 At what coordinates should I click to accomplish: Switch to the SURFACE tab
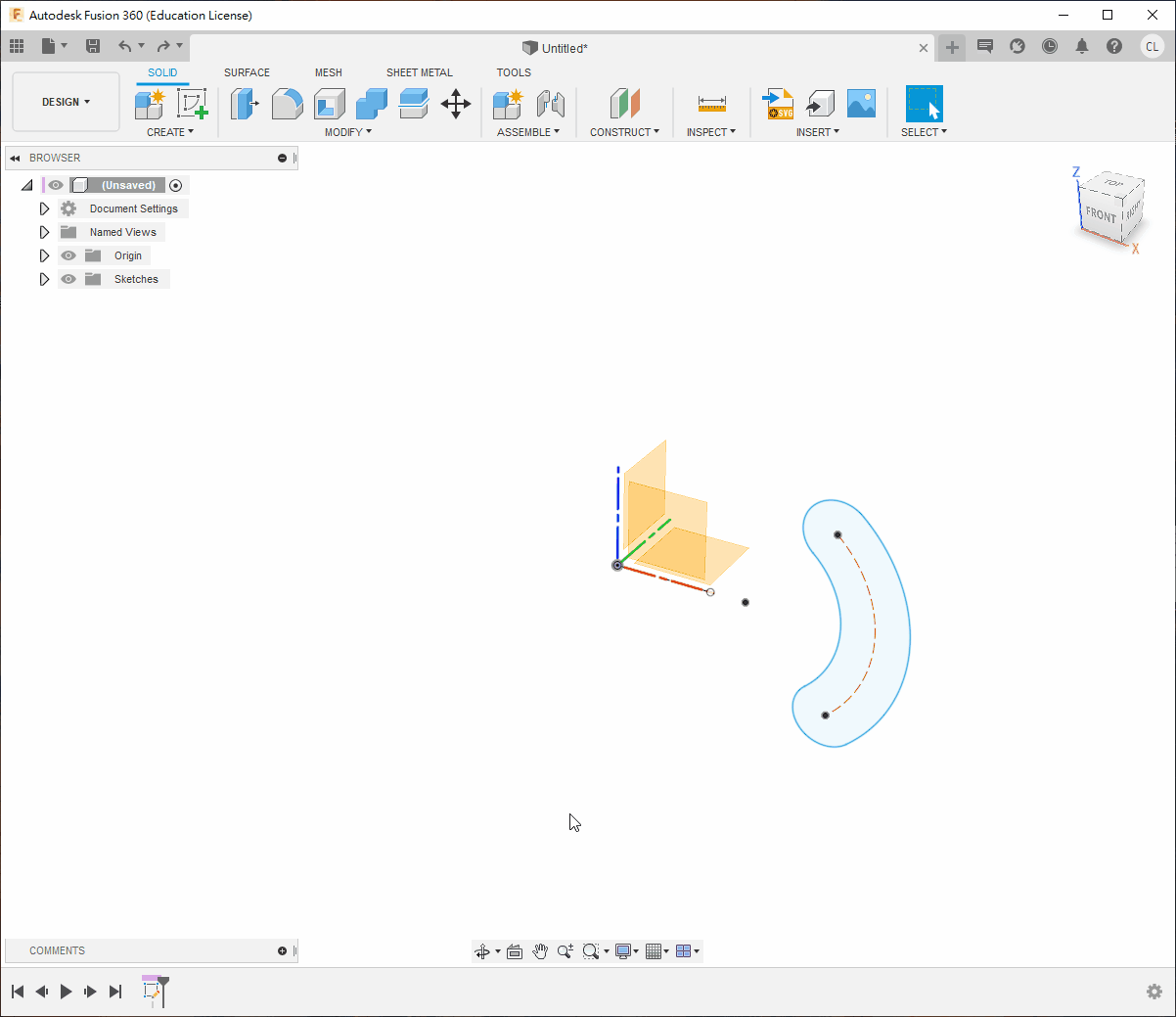247,72
